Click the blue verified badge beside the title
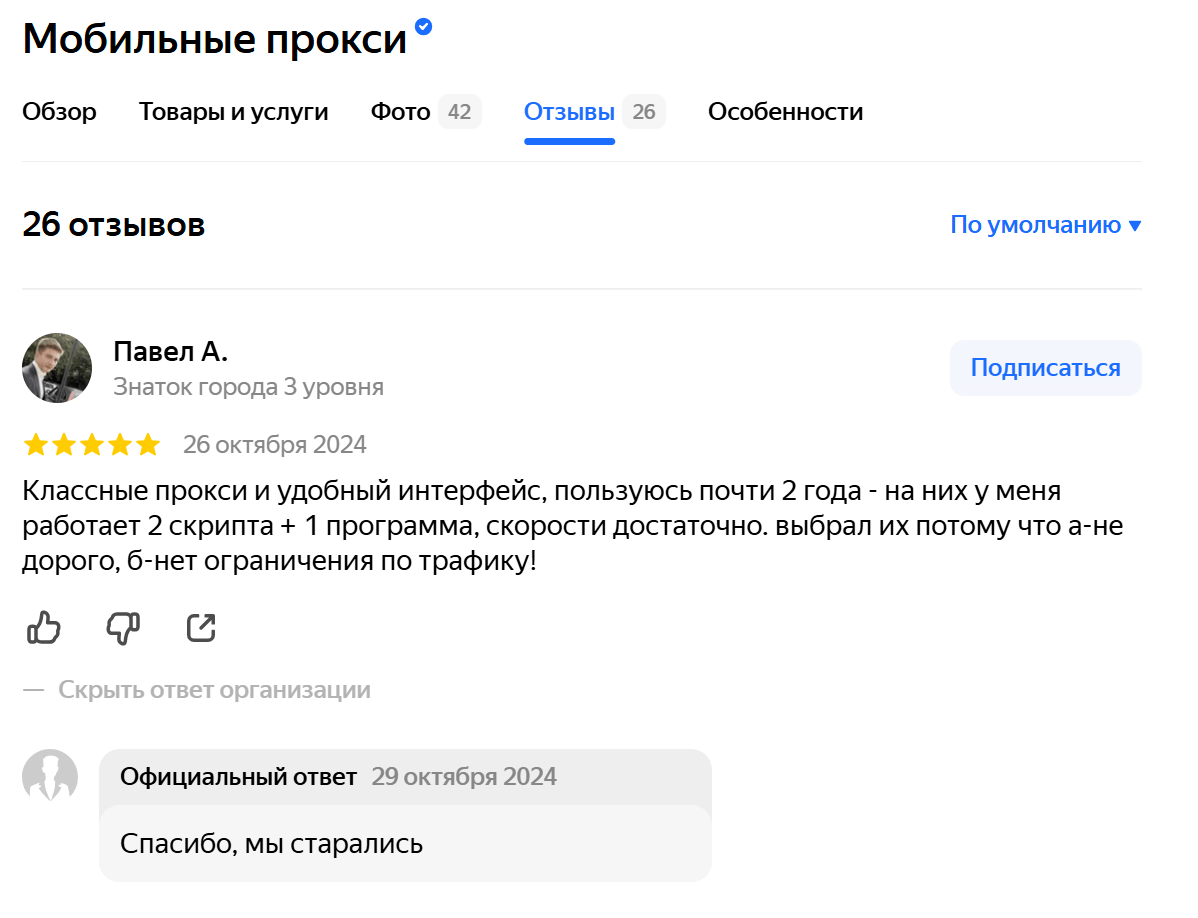 coord(424,27)
